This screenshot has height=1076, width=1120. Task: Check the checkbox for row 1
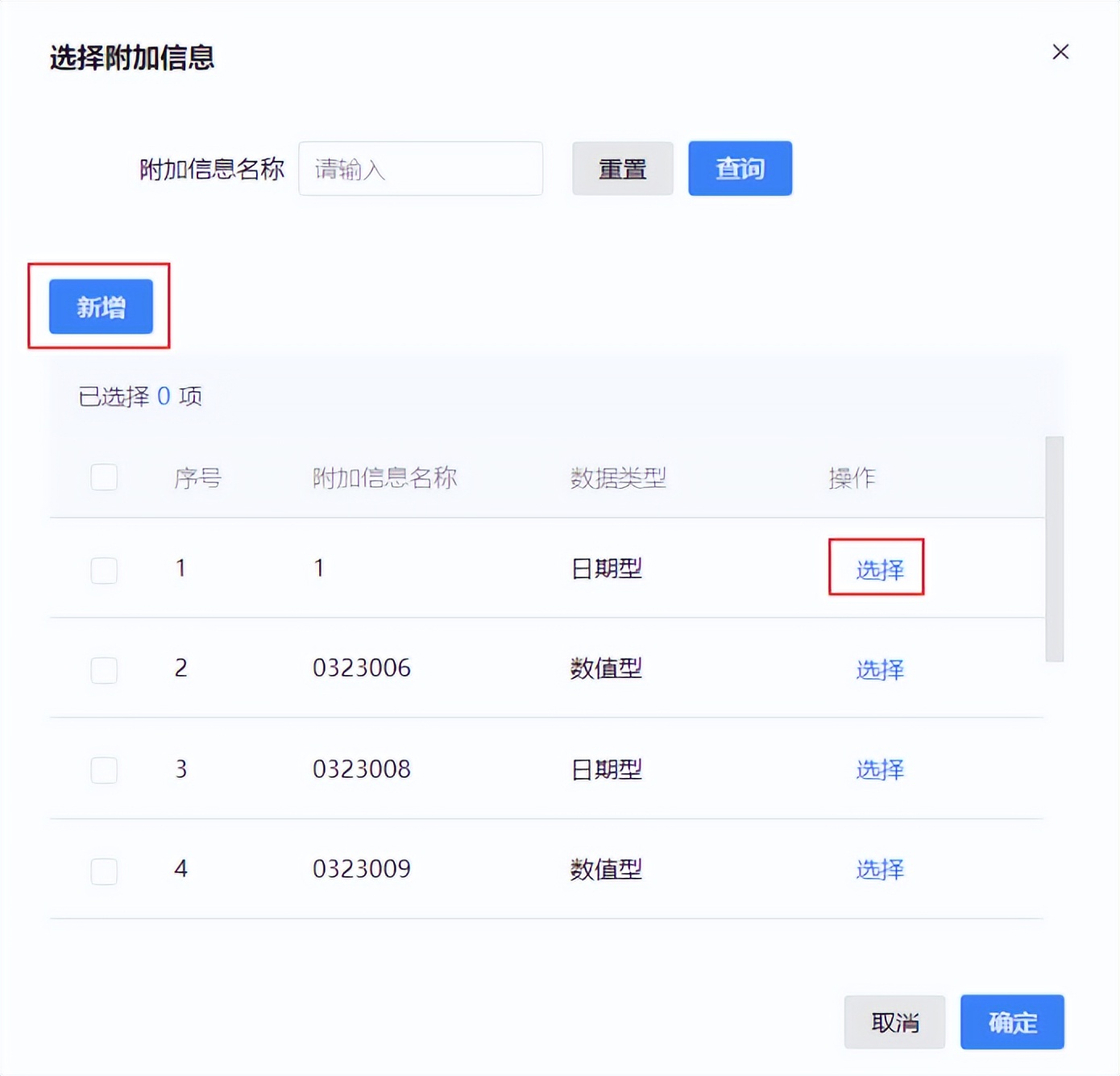tap(103, 570)
